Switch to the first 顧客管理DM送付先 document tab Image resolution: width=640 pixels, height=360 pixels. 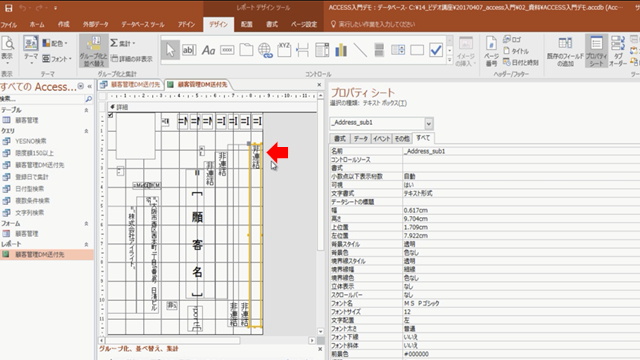[x=131, y=84]
